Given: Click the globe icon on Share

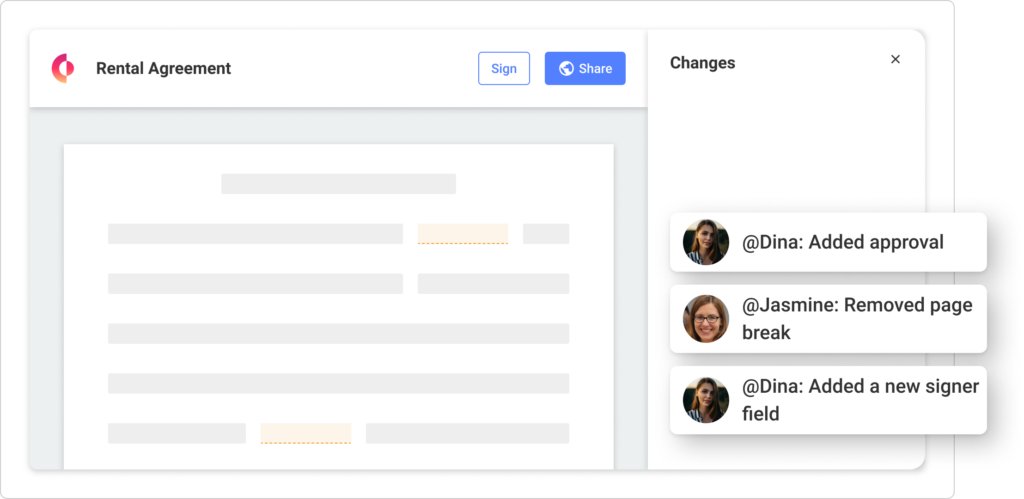Looking at the screenshot, I should [566, 69].
